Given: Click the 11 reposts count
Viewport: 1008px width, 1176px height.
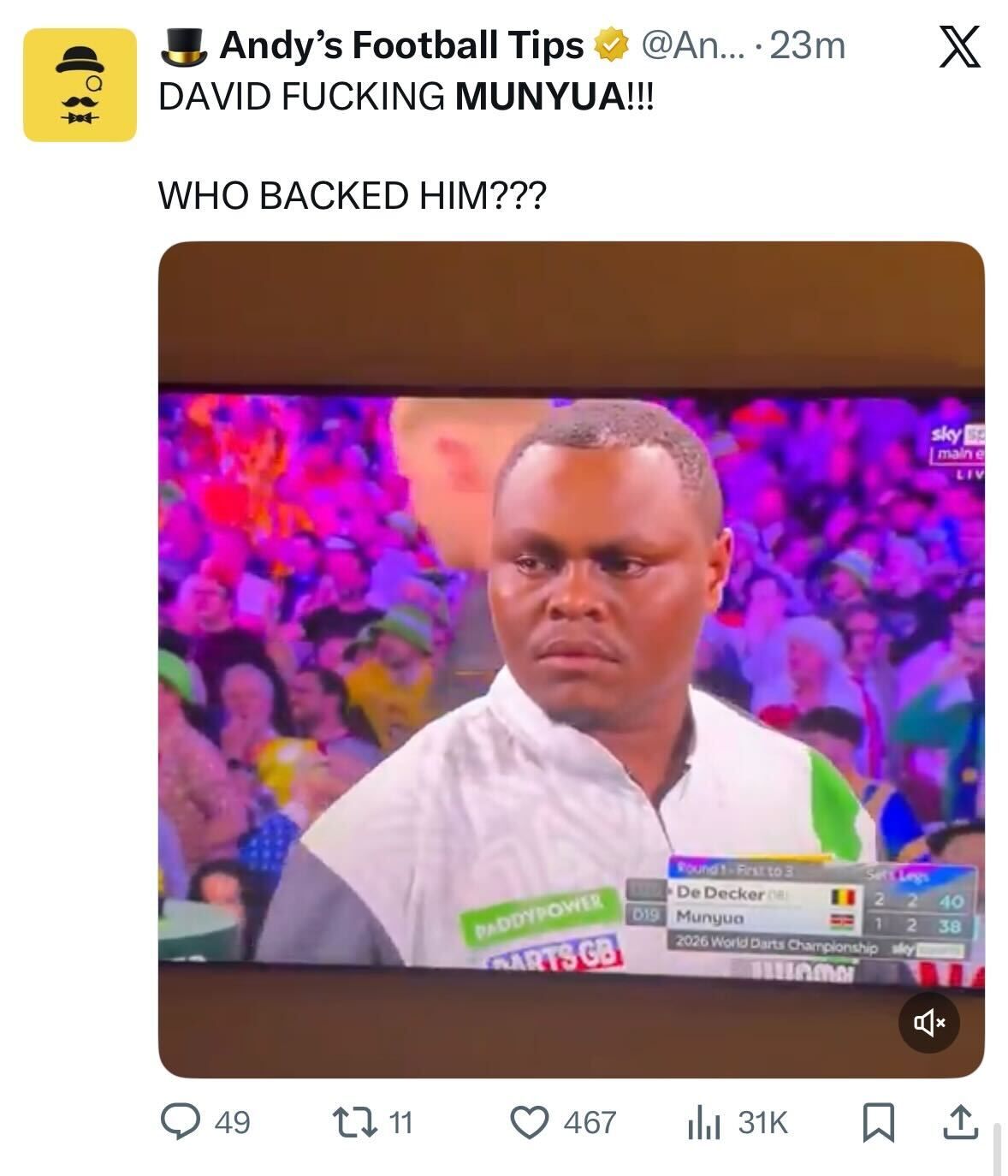Looking at the screenshot, I should pos(400,1122).
